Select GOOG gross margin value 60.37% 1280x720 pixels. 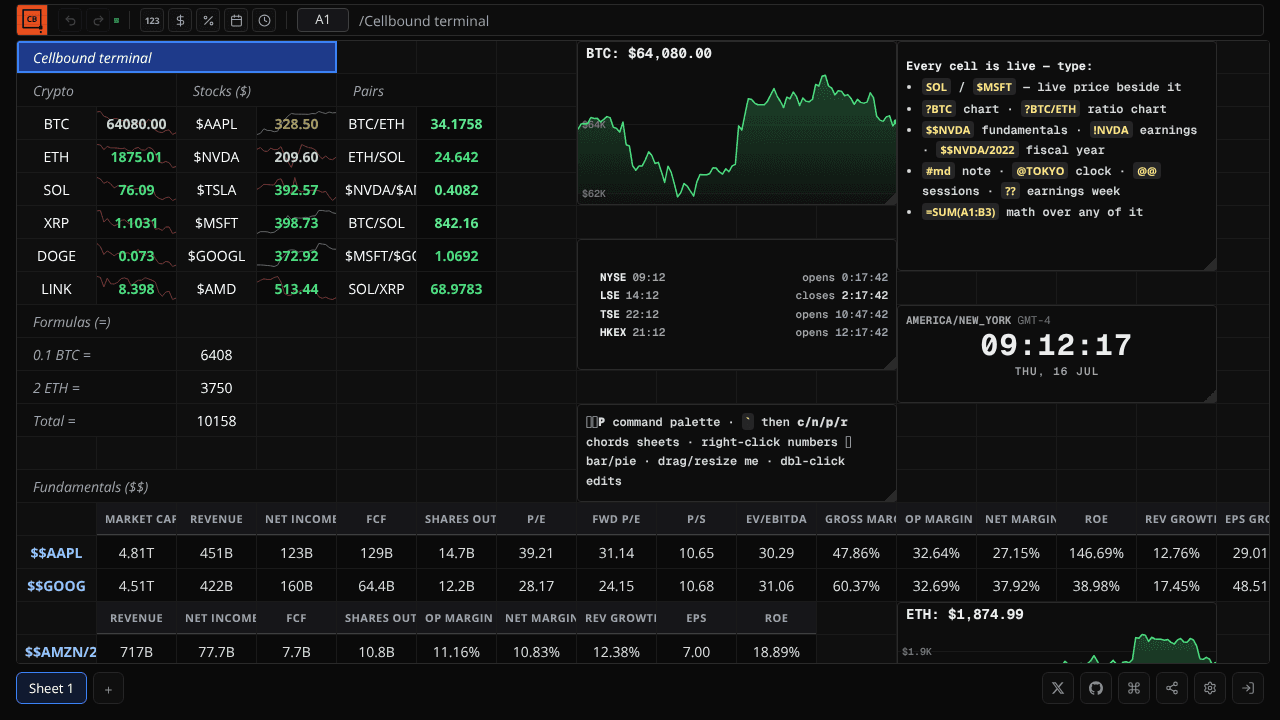857,586
